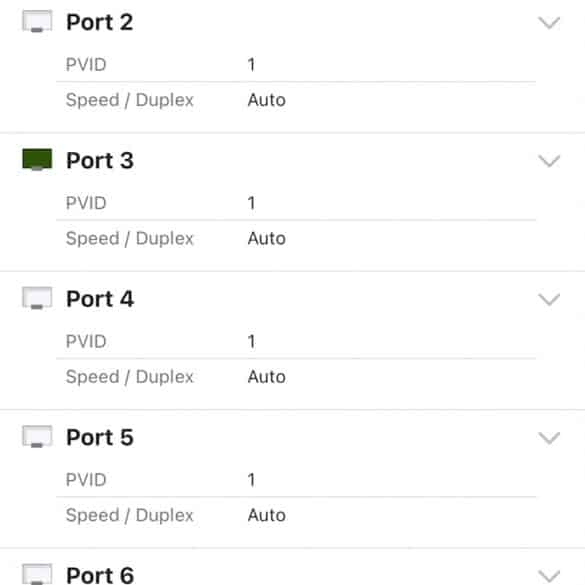The height and width of the screenshot is (585, 585).
Task: Edit PVID value for Port 2
Action: coord(251,65)
